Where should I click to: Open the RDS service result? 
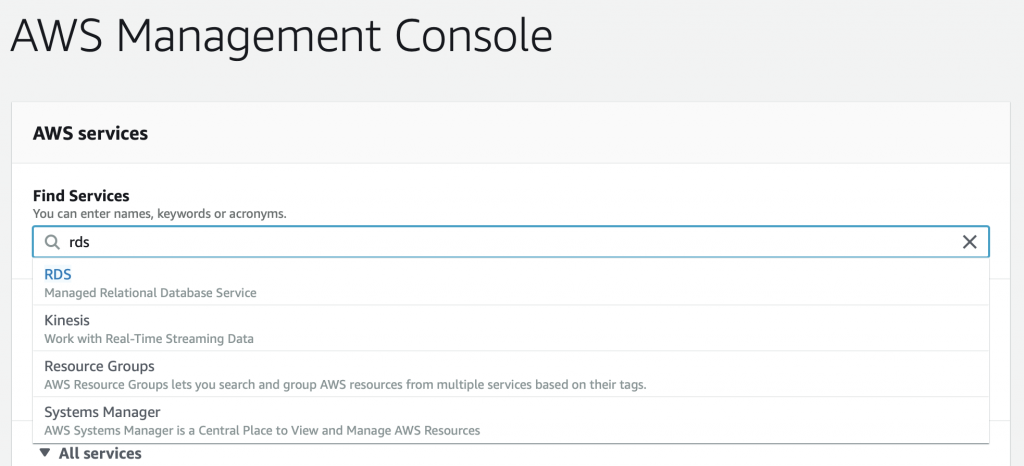click(x=511, y=282)
